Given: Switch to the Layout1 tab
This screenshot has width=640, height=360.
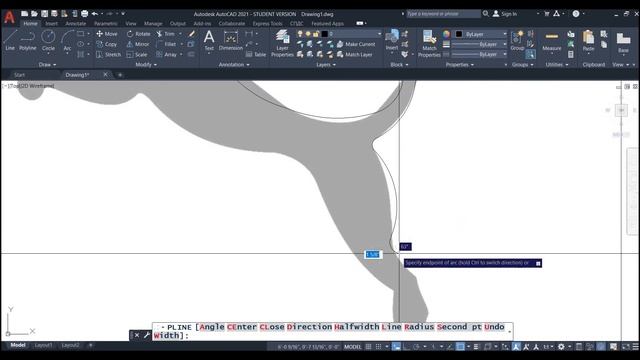Looking at the screenshot, I should tap(43, 345).
